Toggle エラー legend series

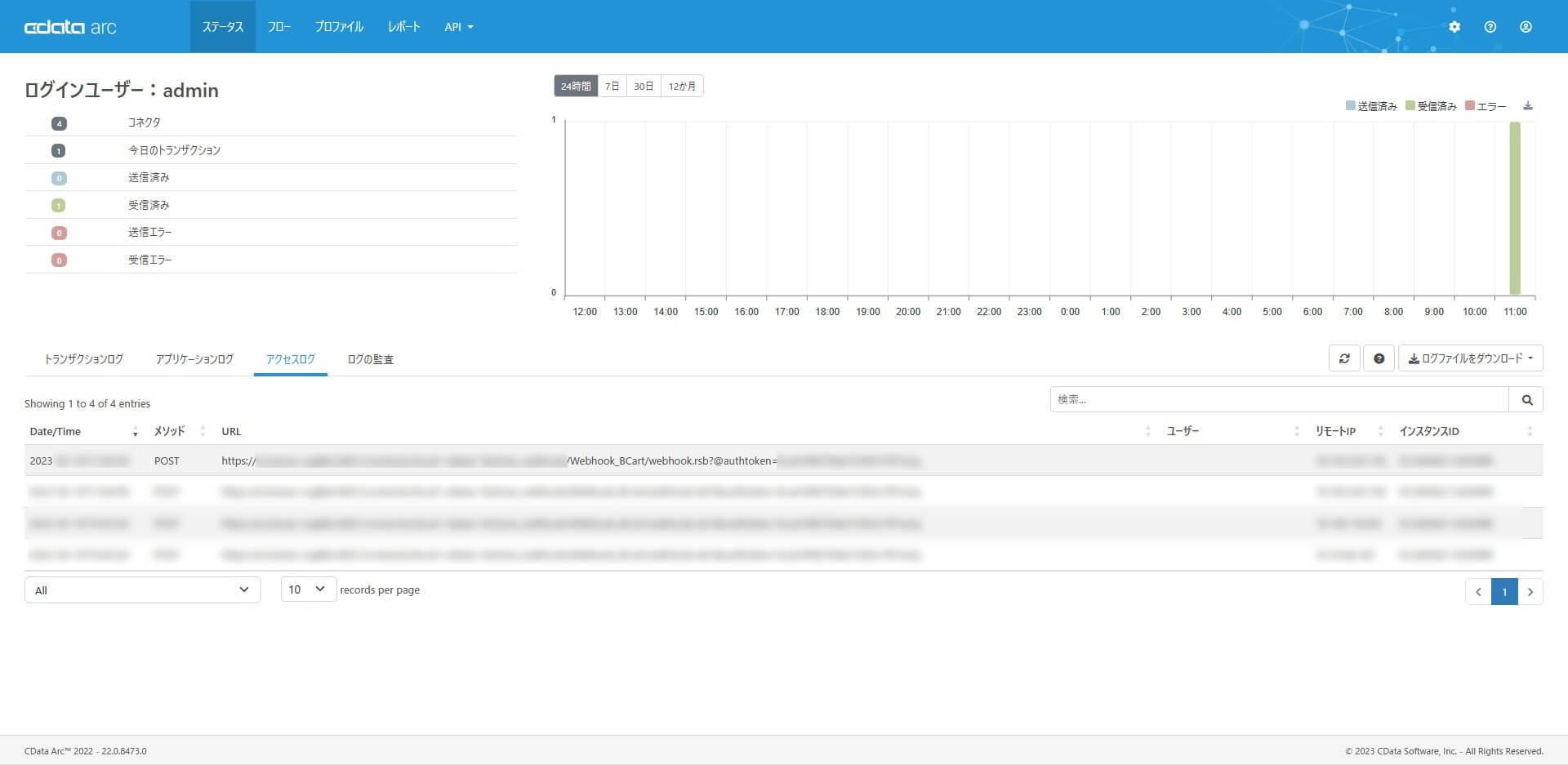[1486, 106]
